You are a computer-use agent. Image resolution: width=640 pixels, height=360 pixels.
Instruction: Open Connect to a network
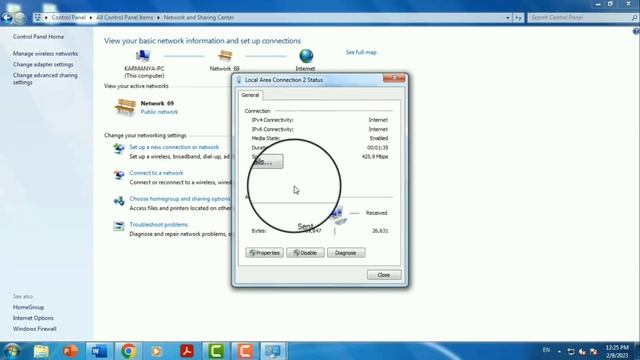(156, 173)
